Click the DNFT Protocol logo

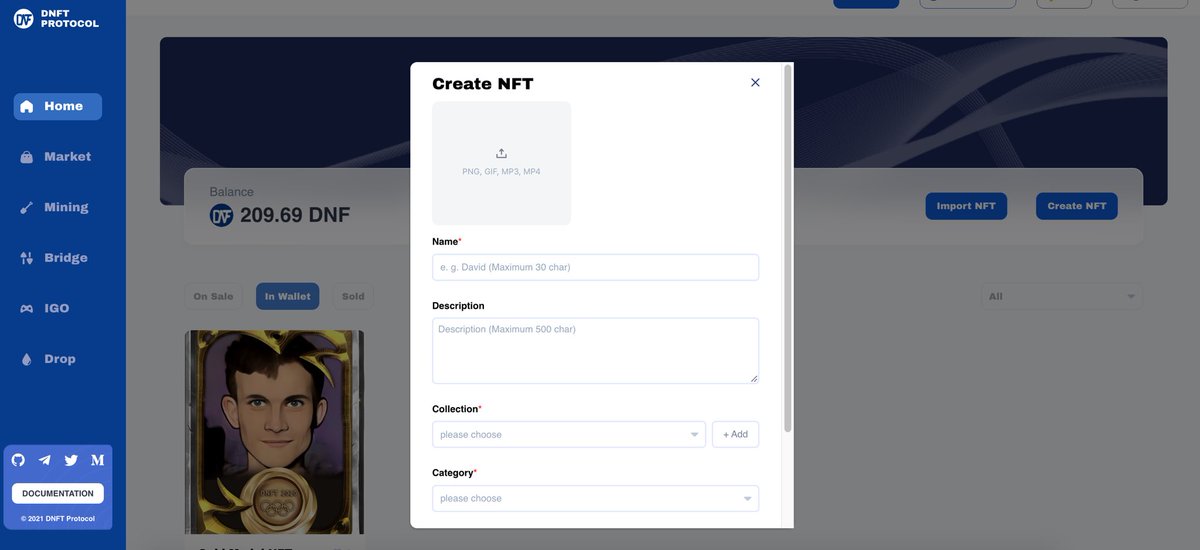pos(57,19)
